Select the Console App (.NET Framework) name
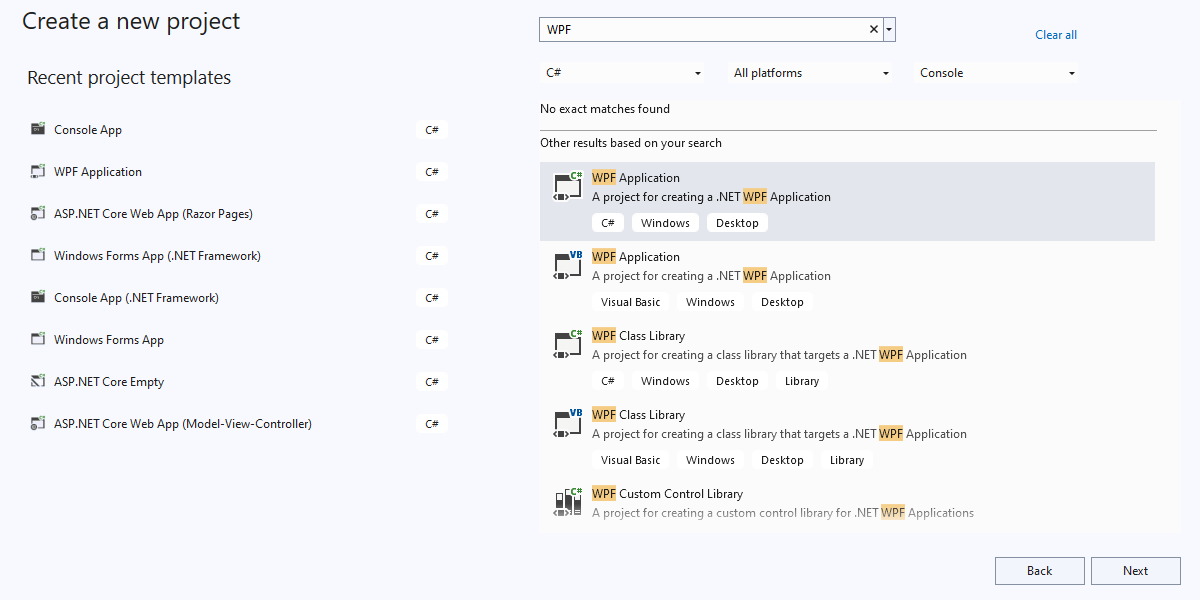 (x=136, y=298)
